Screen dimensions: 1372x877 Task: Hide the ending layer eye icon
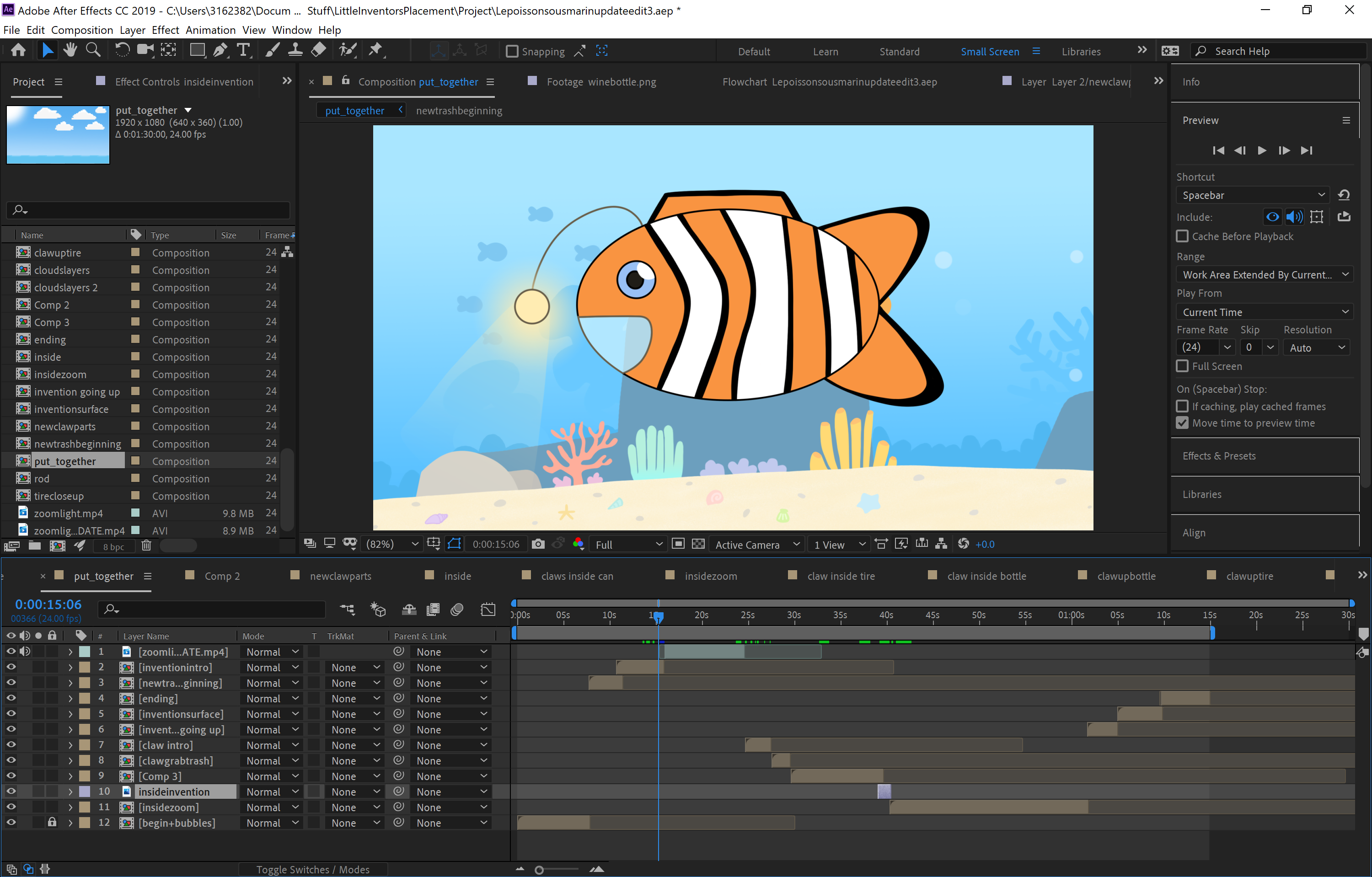11,698
